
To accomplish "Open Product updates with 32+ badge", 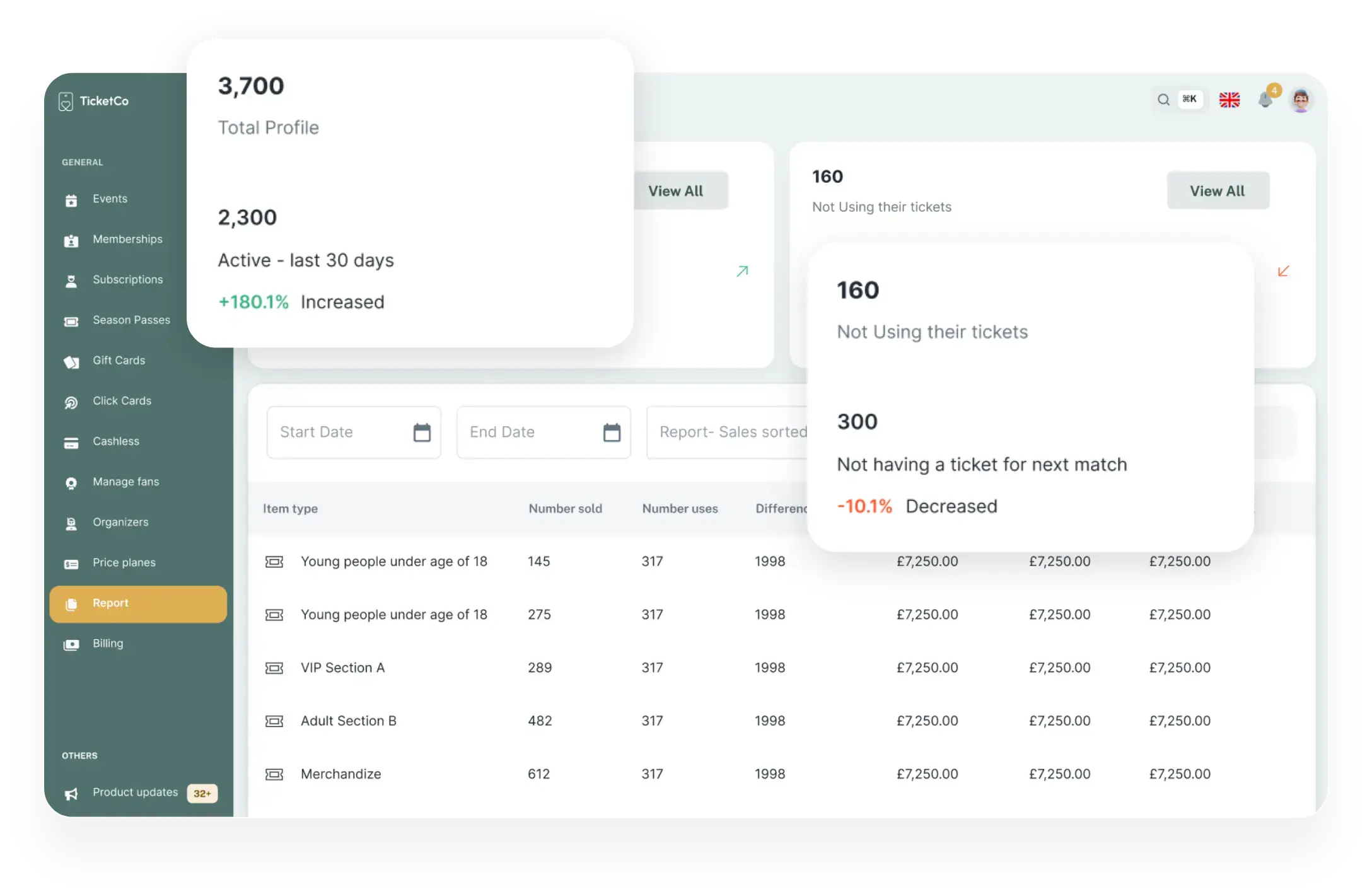I will tap(135, 792).
